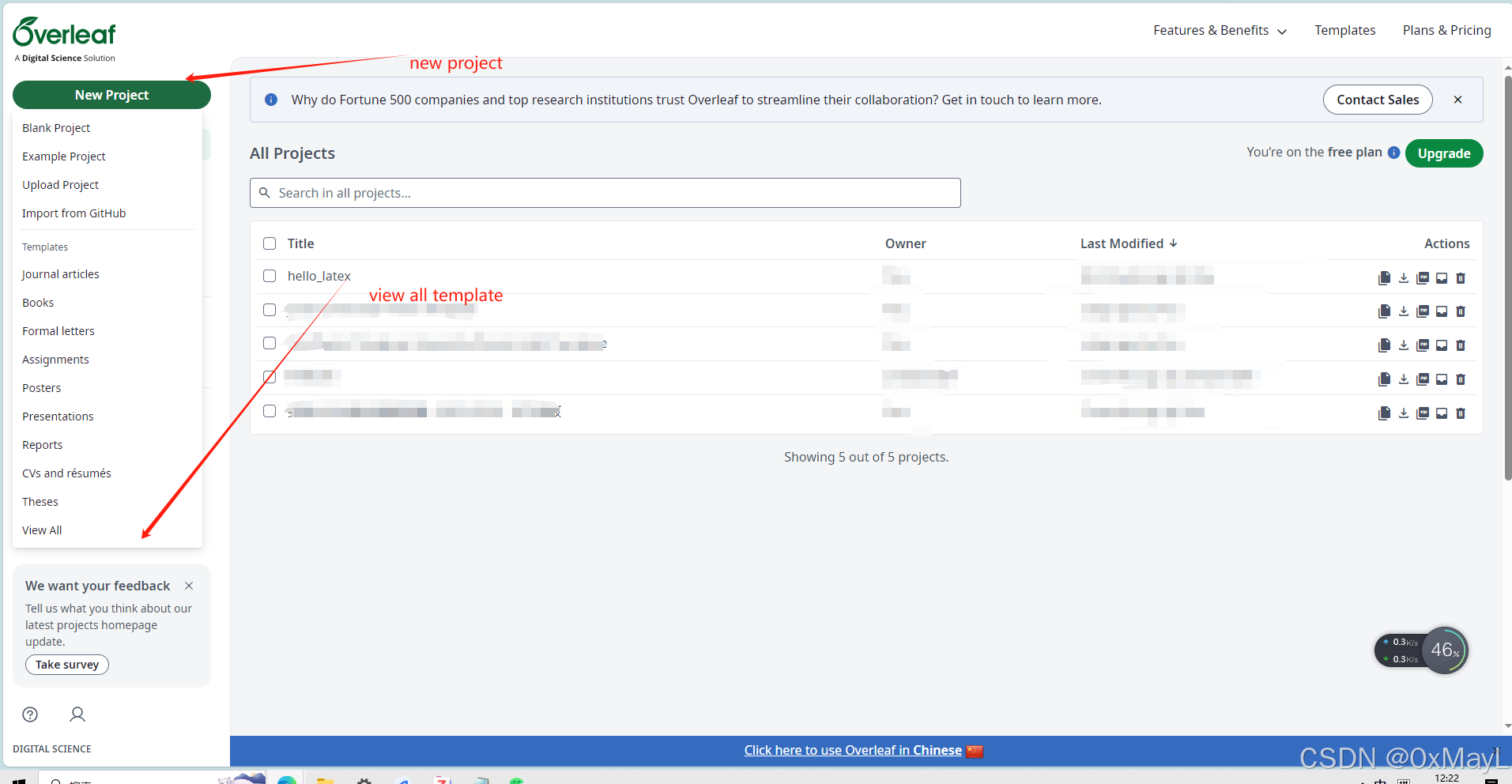
Task: Click DIGITAL SCIENCE footer logo
Action: (x=52, y=748)
